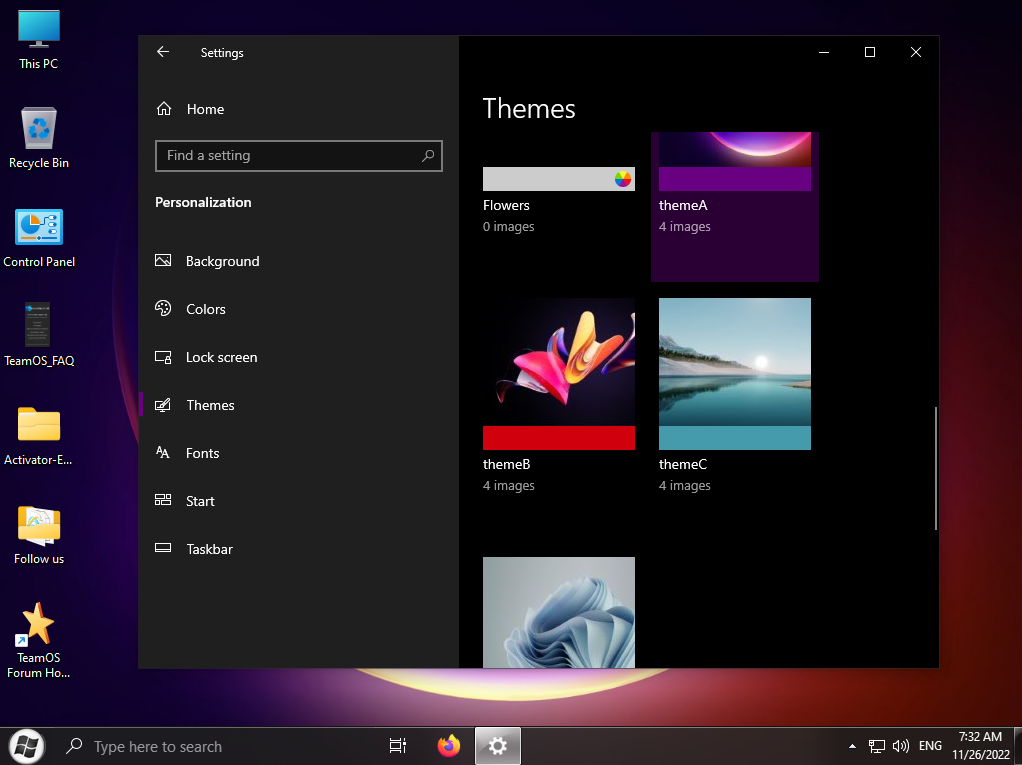The width and height of the screenshot is (1022, 765).
Task: Open Background personalization settings
Action: 222,261
